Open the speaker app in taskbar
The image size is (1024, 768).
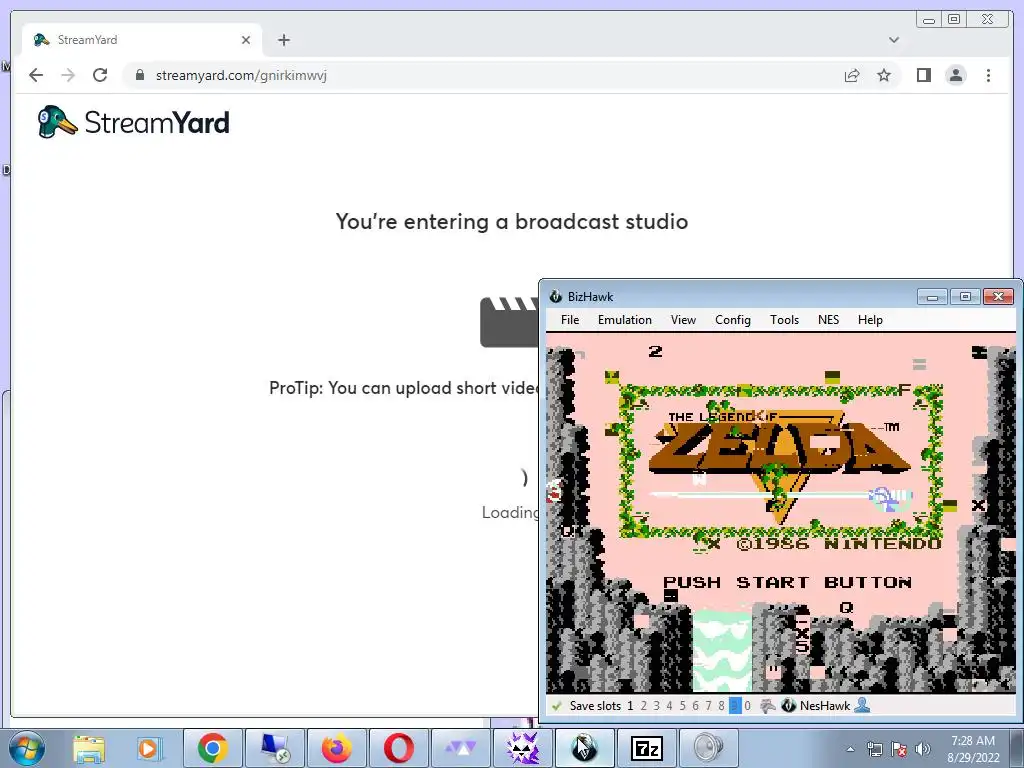point(709,748)
